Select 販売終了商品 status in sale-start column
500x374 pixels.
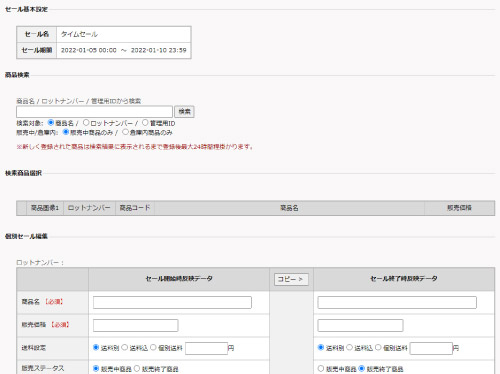tap(137, 368)
